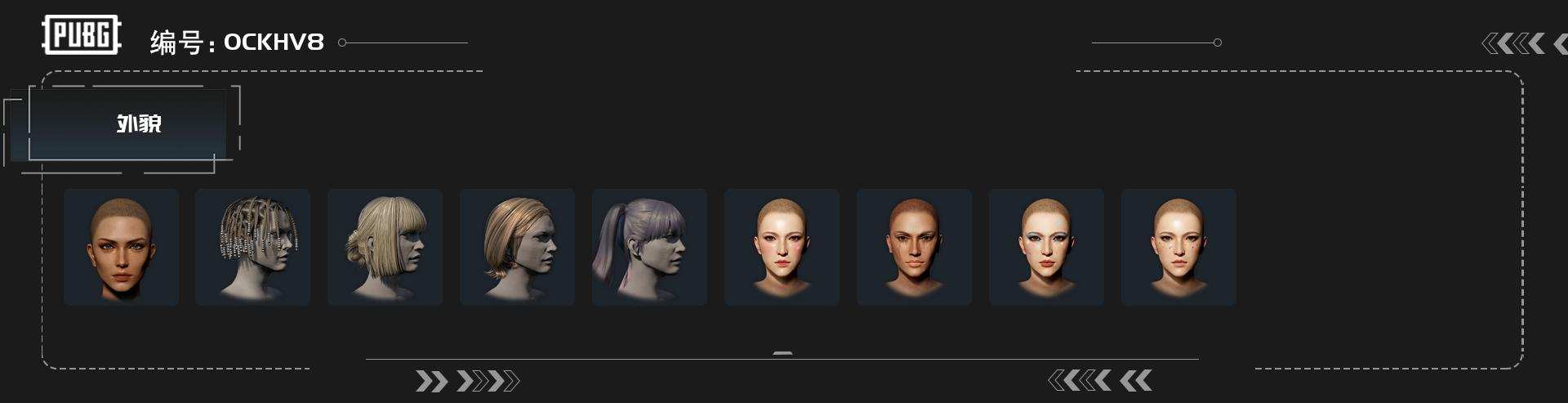Image resolution: width=1568 pixels, height=403 pixels.
Task: Click the item code text OCKHV8
Action: coord(274,42)
